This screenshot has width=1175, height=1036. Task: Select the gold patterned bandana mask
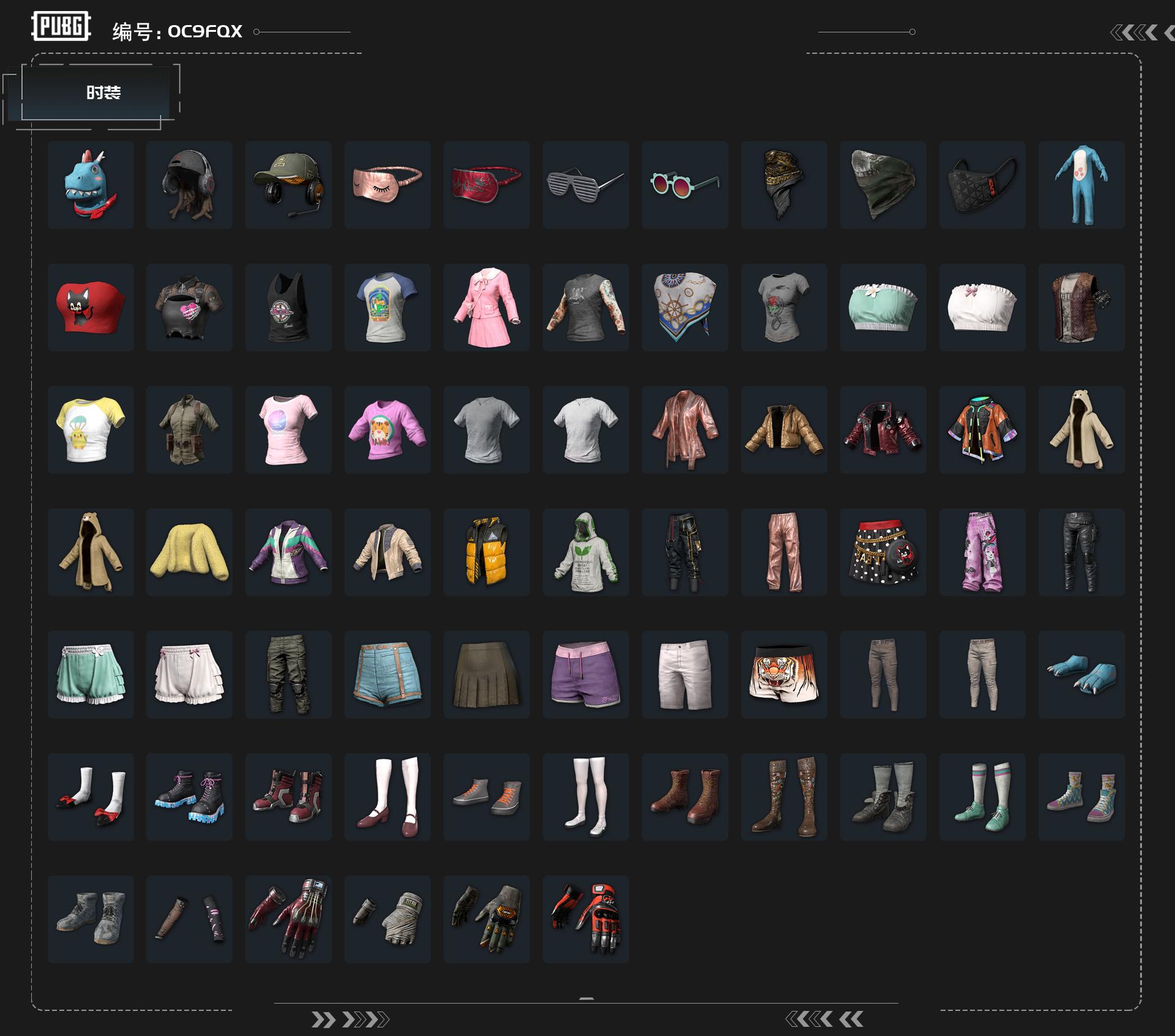tap(784, 185)
